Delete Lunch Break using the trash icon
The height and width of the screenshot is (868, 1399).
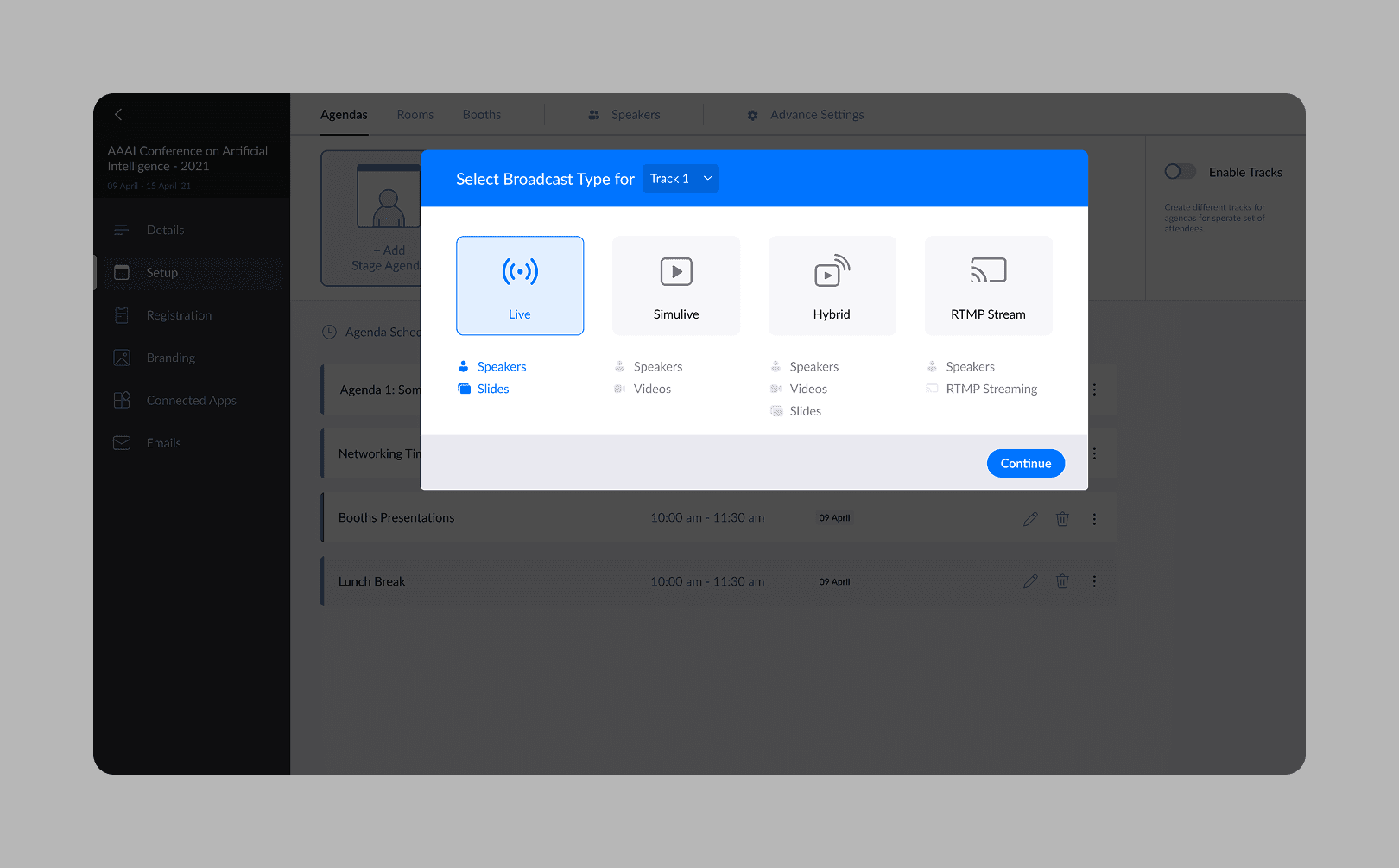click(x=1062, y=581)
